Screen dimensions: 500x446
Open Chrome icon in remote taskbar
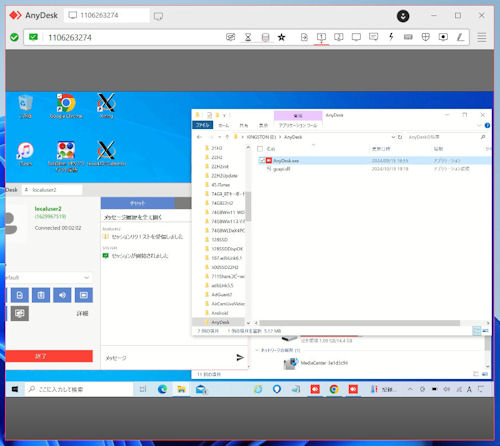334,389
